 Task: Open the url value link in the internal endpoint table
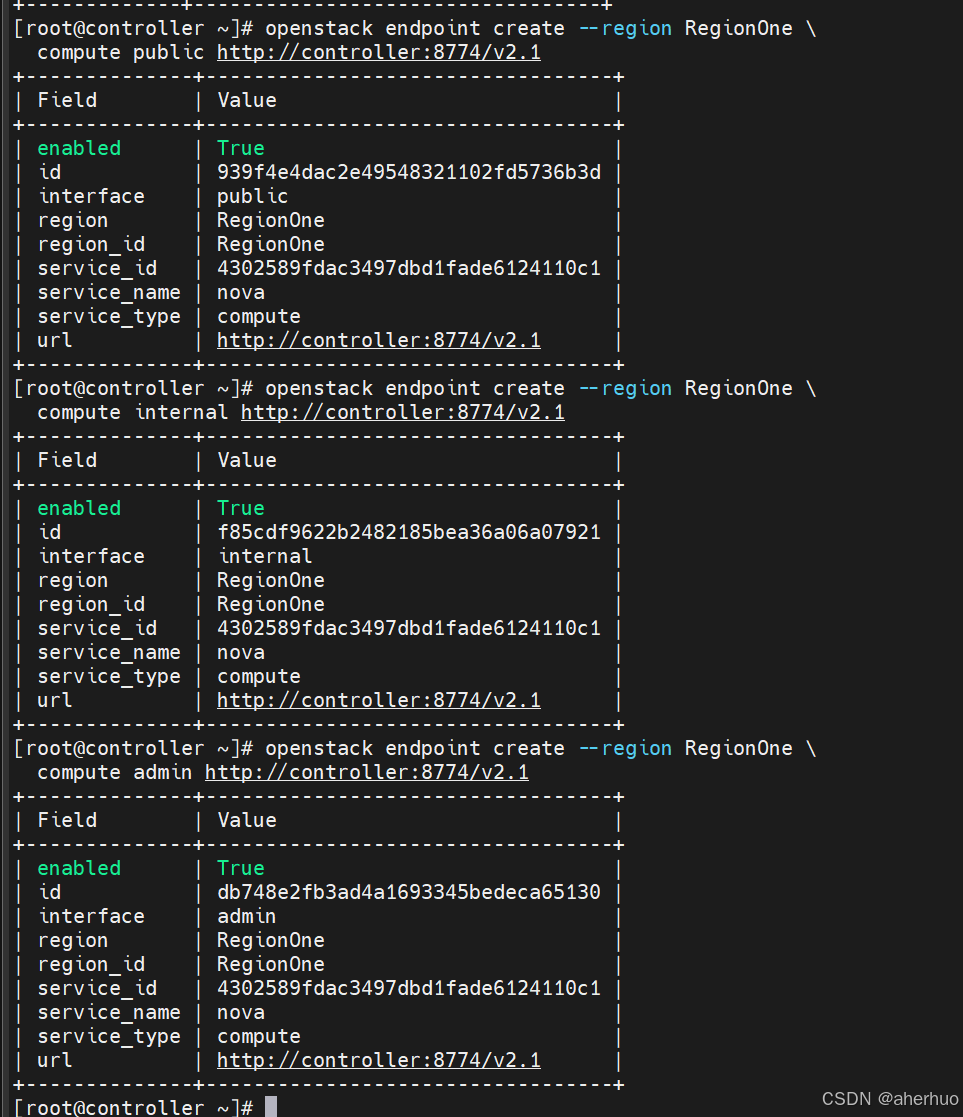[x=378, y=700]
